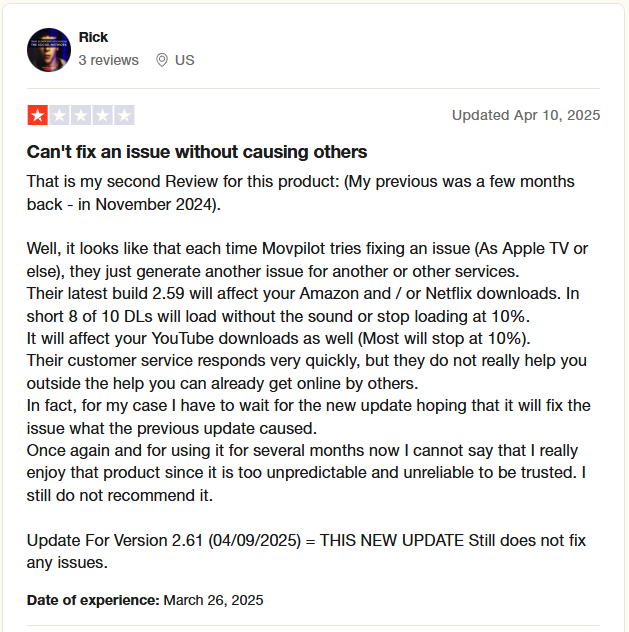
Task: Click the March 26, 2025 experience date
Action: pos(213,600)
